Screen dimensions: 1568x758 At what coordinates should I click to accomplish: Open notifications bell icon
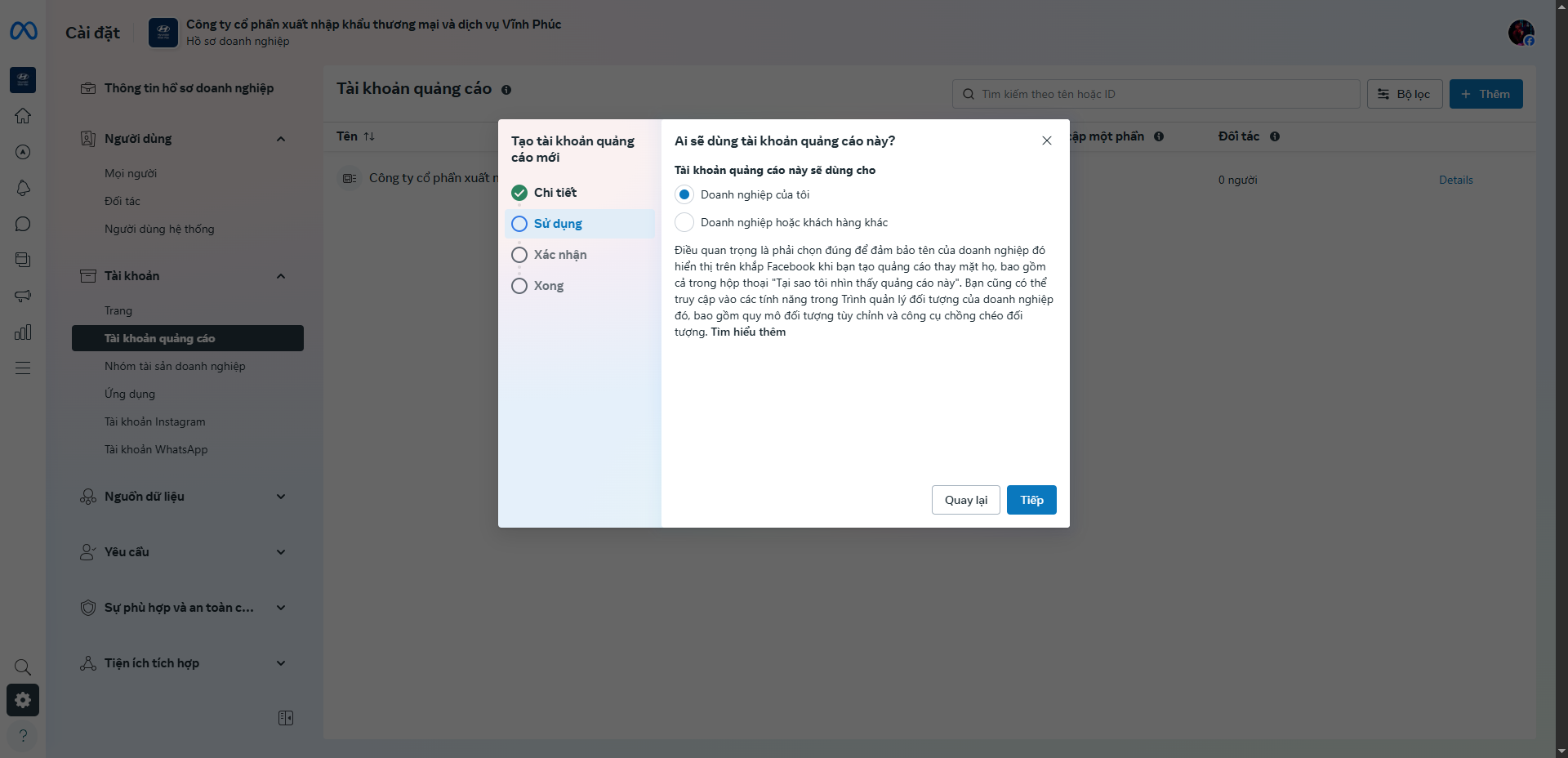coord(23,188)
